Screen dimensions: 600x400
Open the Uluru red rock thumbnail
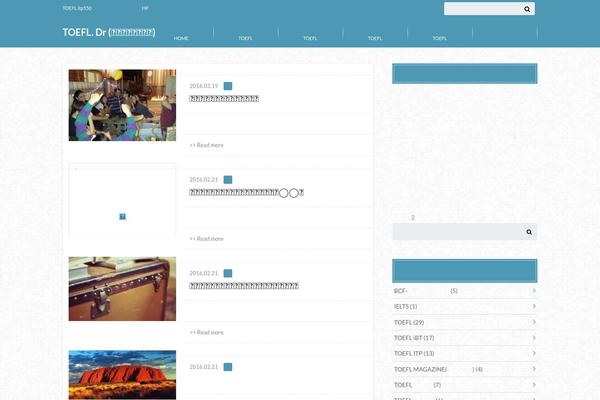[x=122, y=375]
